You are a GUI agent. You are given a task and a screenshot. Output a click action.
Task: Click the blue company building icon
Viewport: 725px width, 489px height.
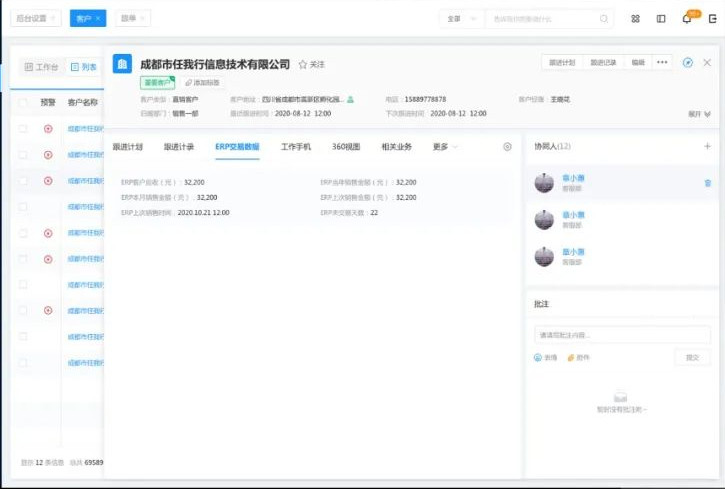[122, 64]
